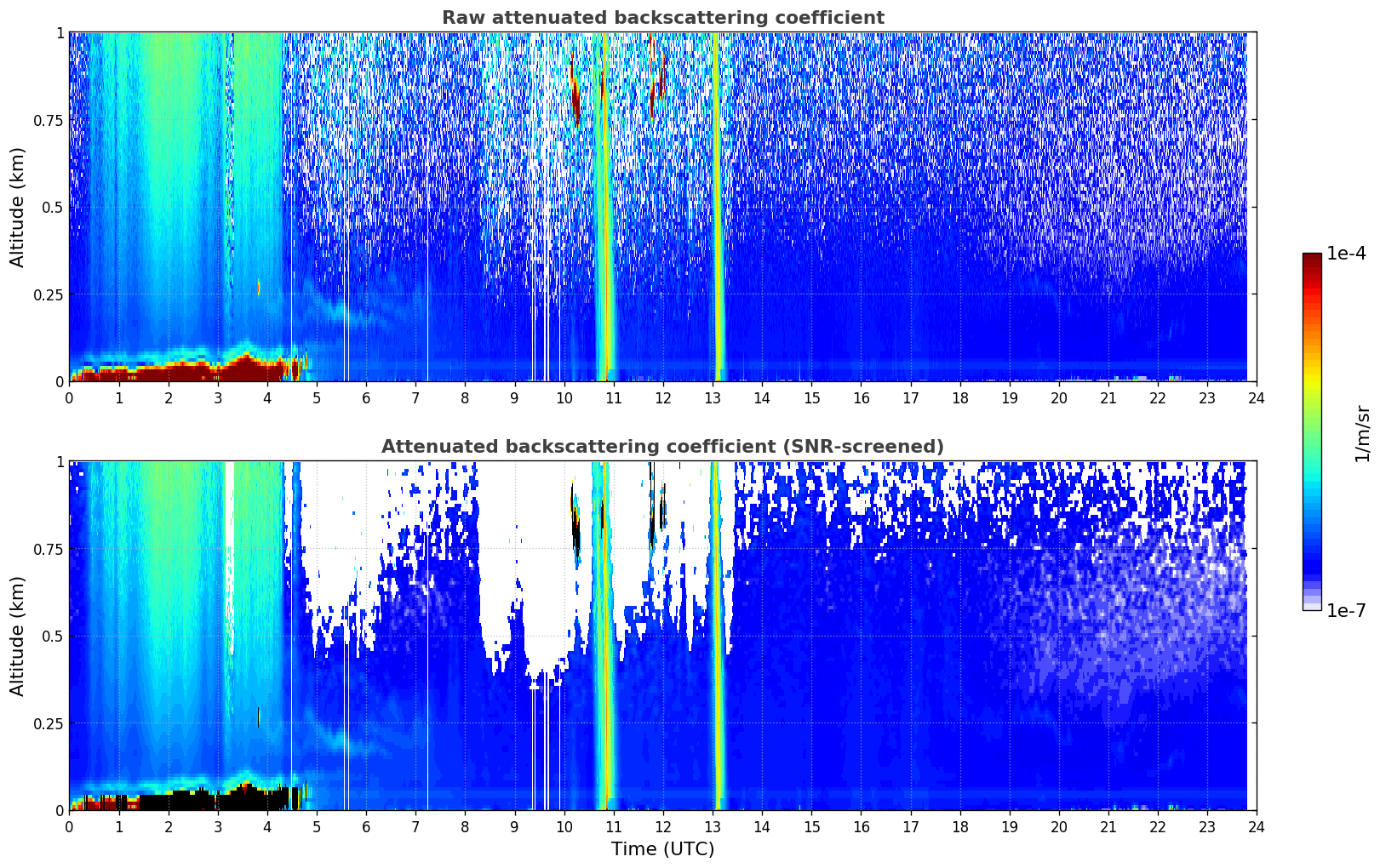Click altitude tick '0.5' on the raw plot

click(53, 207)
